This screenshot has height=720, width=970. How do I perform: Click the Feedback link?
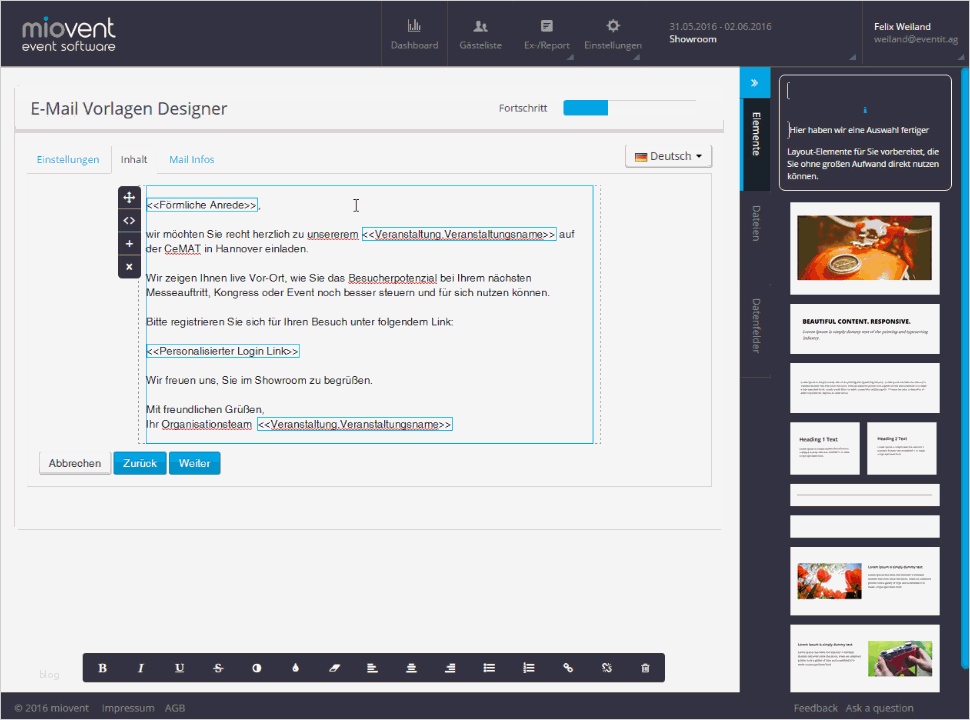[815, 708]
